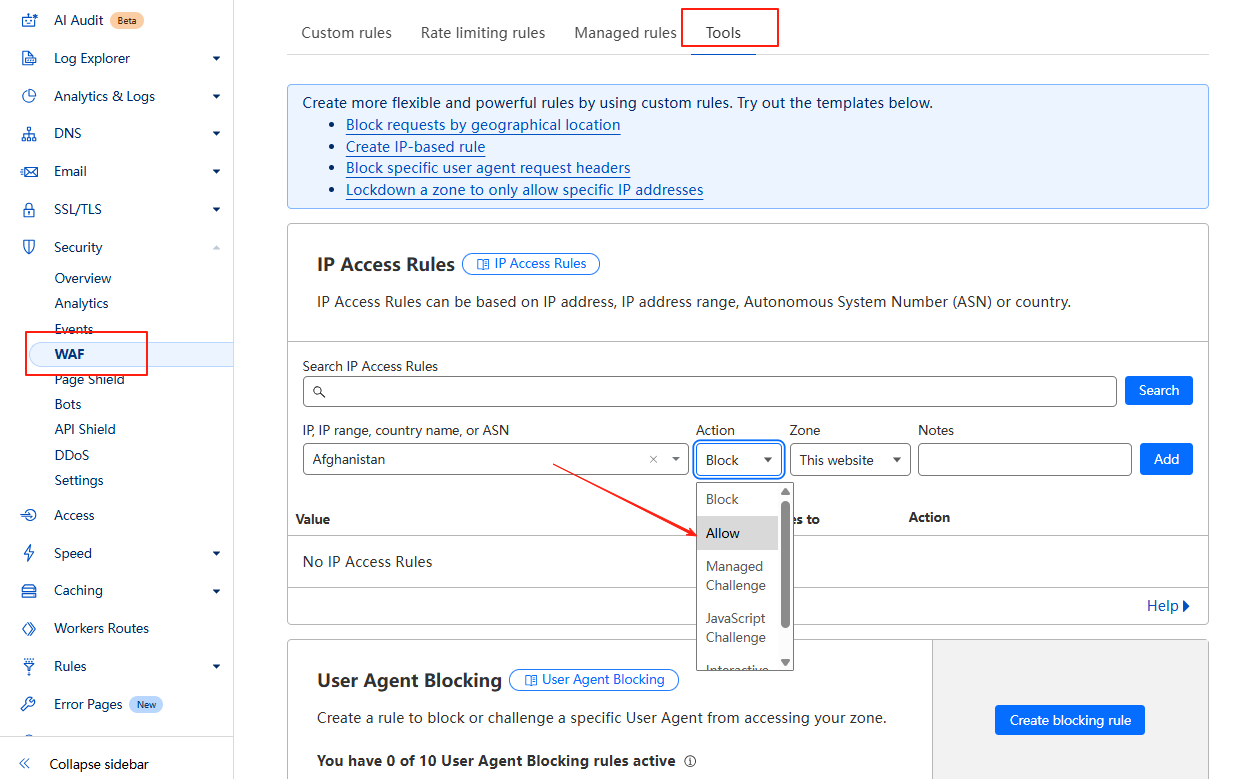Viewport: 1245px width, 779px height.
Task: Select the AI Audit icon in the sidebar
Action: point(31,19)
